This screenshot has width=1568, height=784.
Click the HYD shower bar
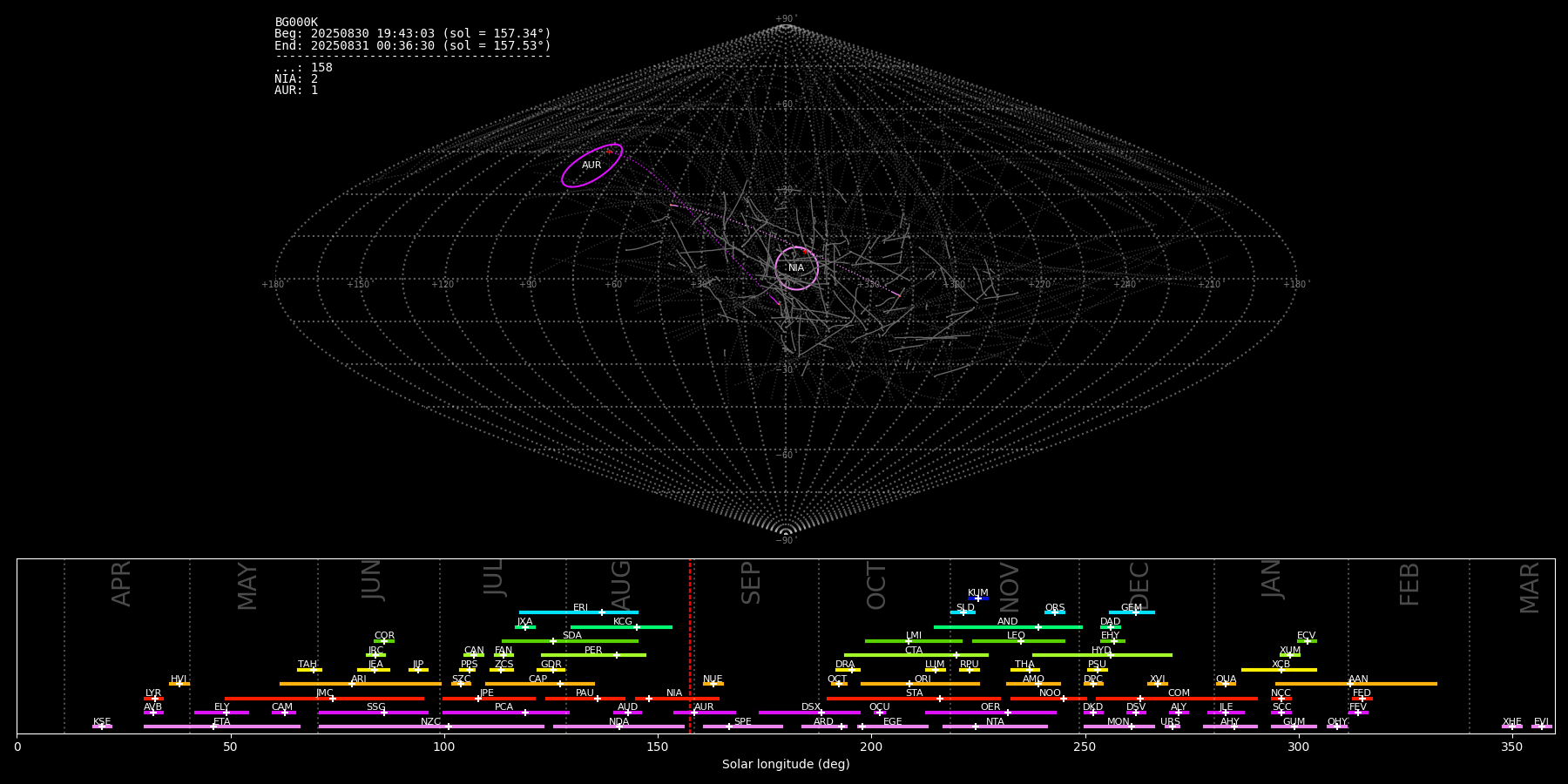[1102, 655]
